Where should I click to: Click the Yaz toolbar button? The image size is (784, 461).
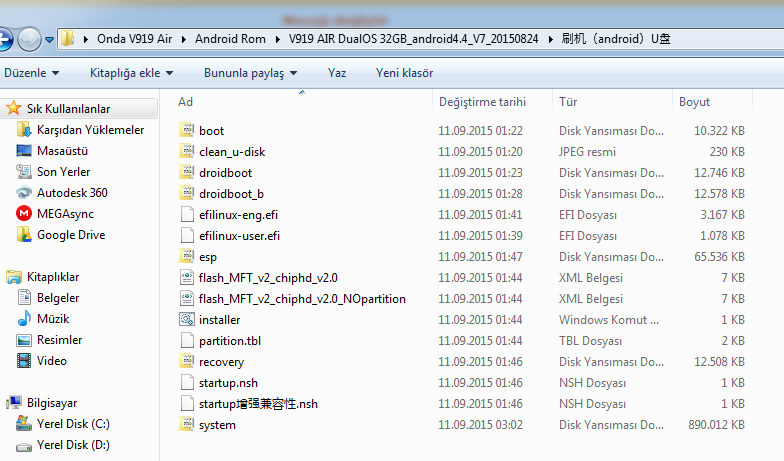pos(337,73)
